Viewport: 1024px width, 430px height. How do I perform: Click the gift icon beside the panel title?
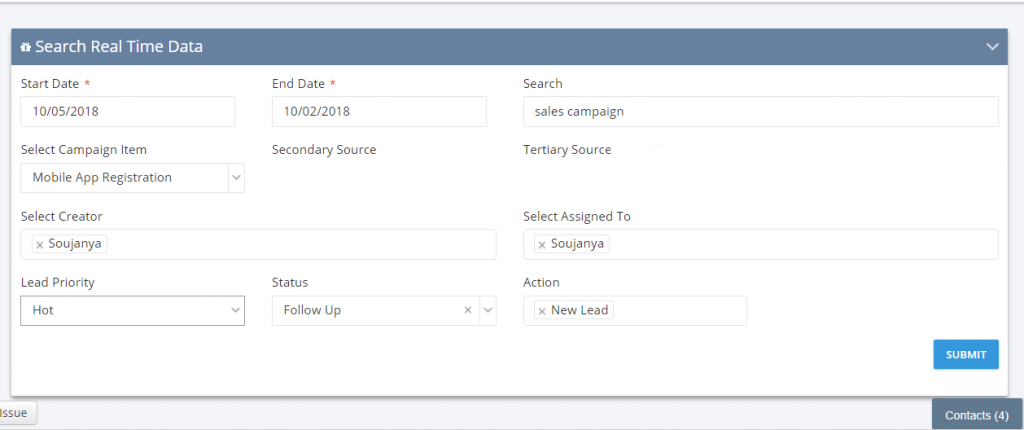pos(26,47)
